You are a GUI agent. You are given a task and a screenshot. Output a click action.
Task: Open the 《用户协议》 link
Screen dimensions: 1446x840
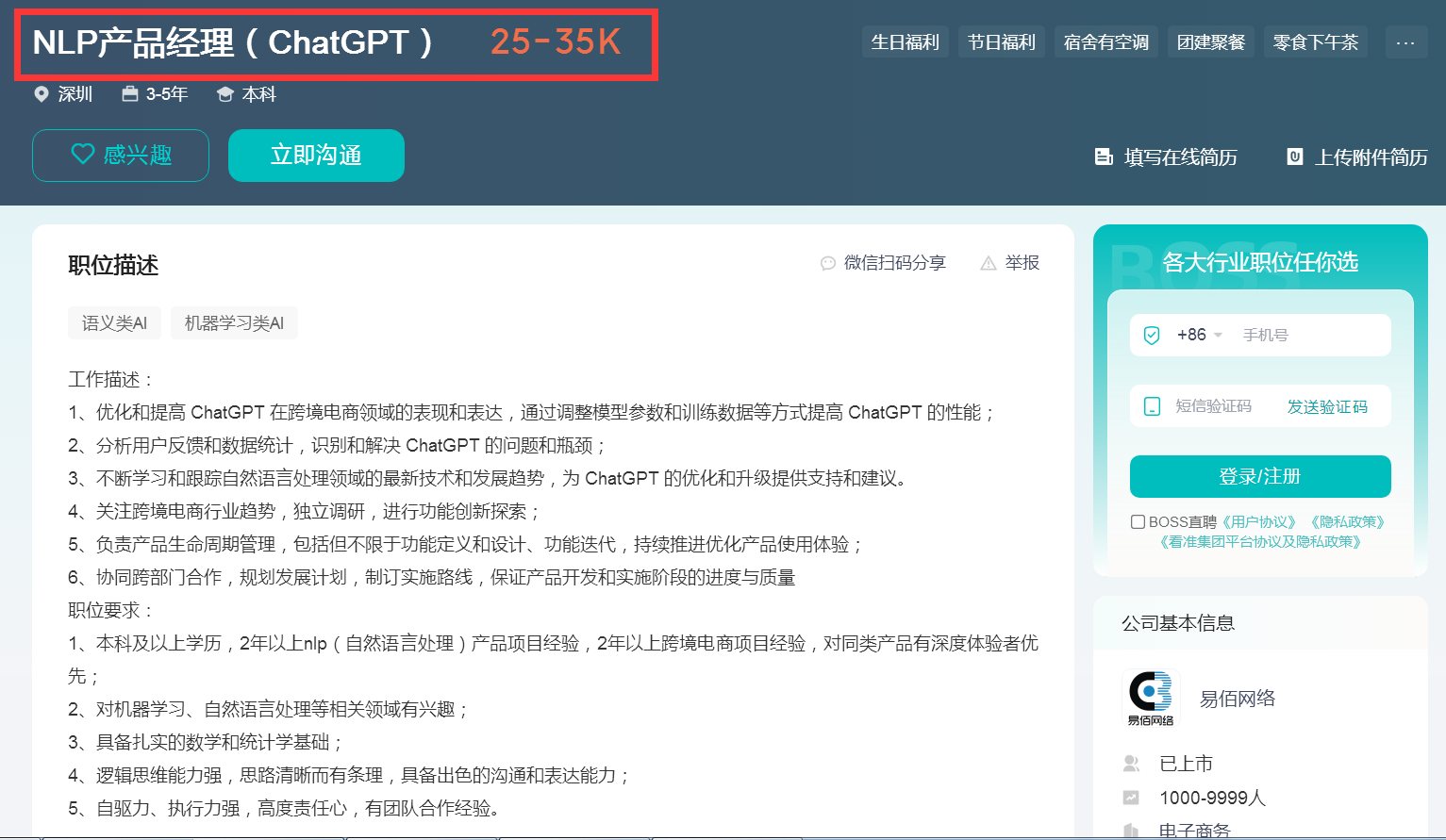coord(1259,521)
